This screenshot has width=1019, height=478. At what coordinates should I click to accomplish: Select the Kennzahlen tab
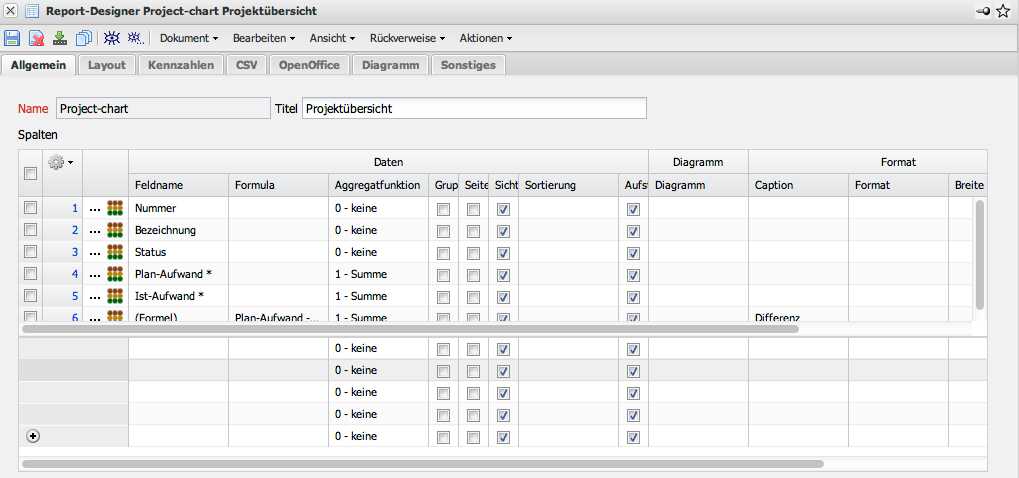pyautogui.click(x=180, y=65)
